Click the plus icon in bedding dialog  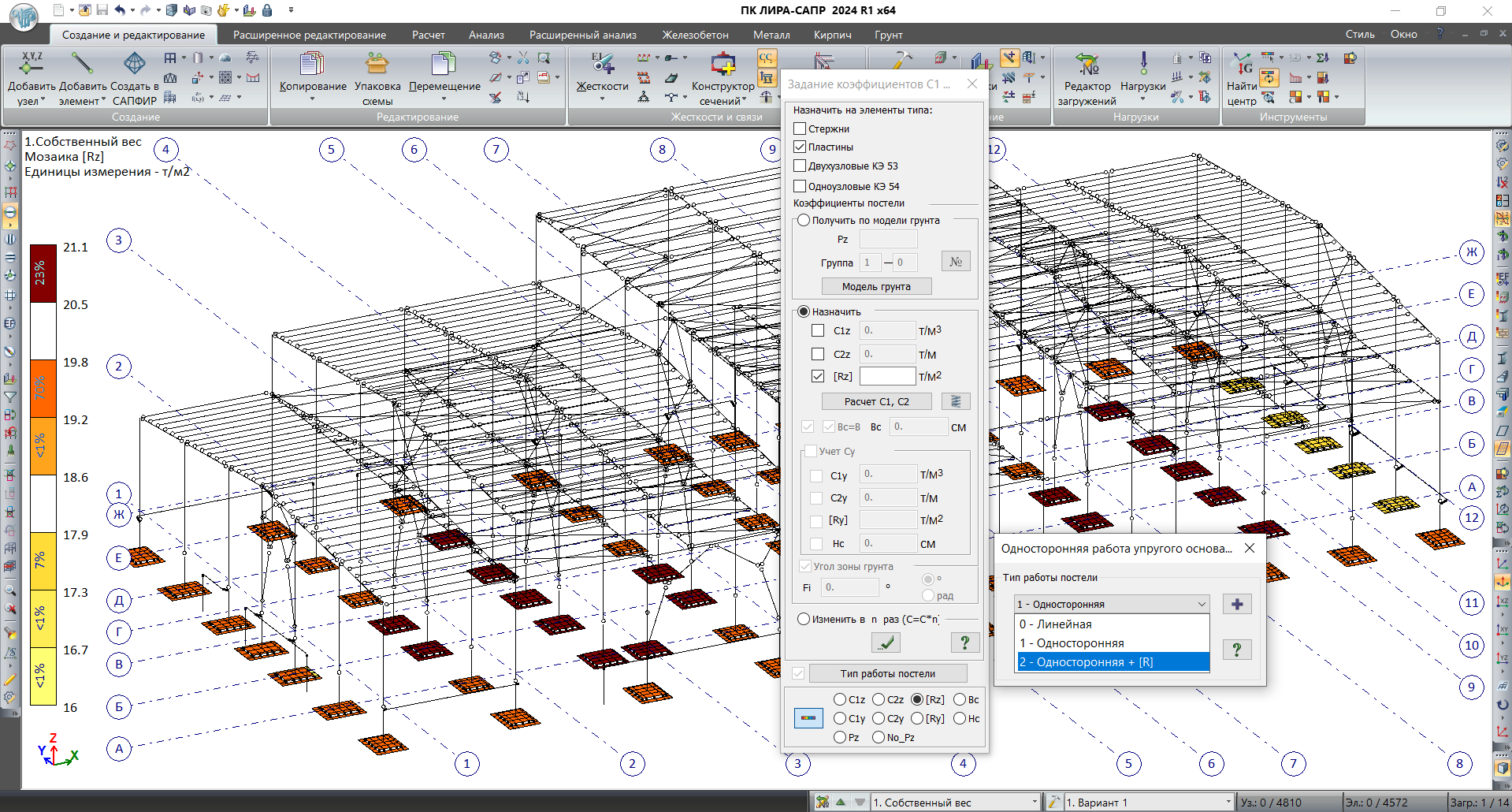coord(1237,605)
